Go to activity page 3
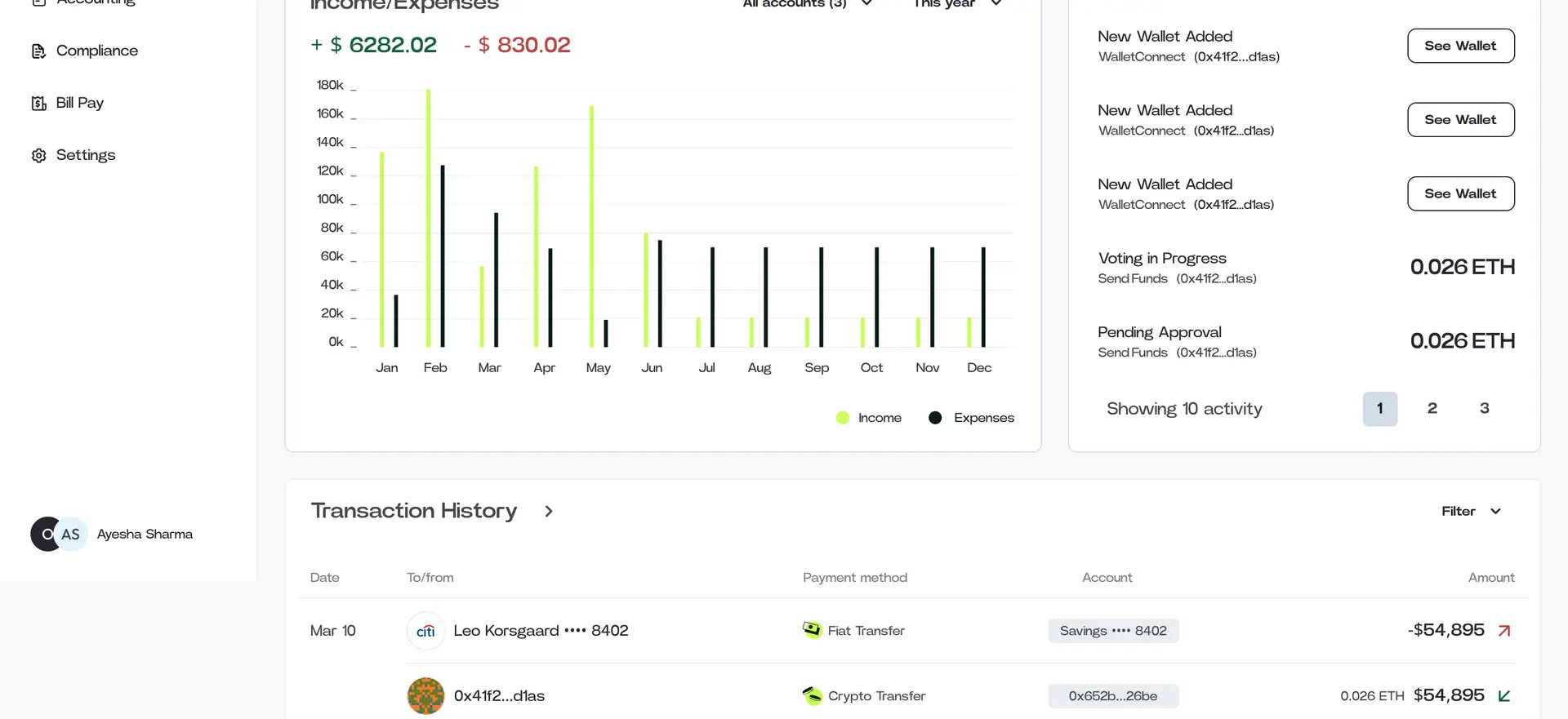The width and height of the screenshot is (1568, 719). (1484, 409)
